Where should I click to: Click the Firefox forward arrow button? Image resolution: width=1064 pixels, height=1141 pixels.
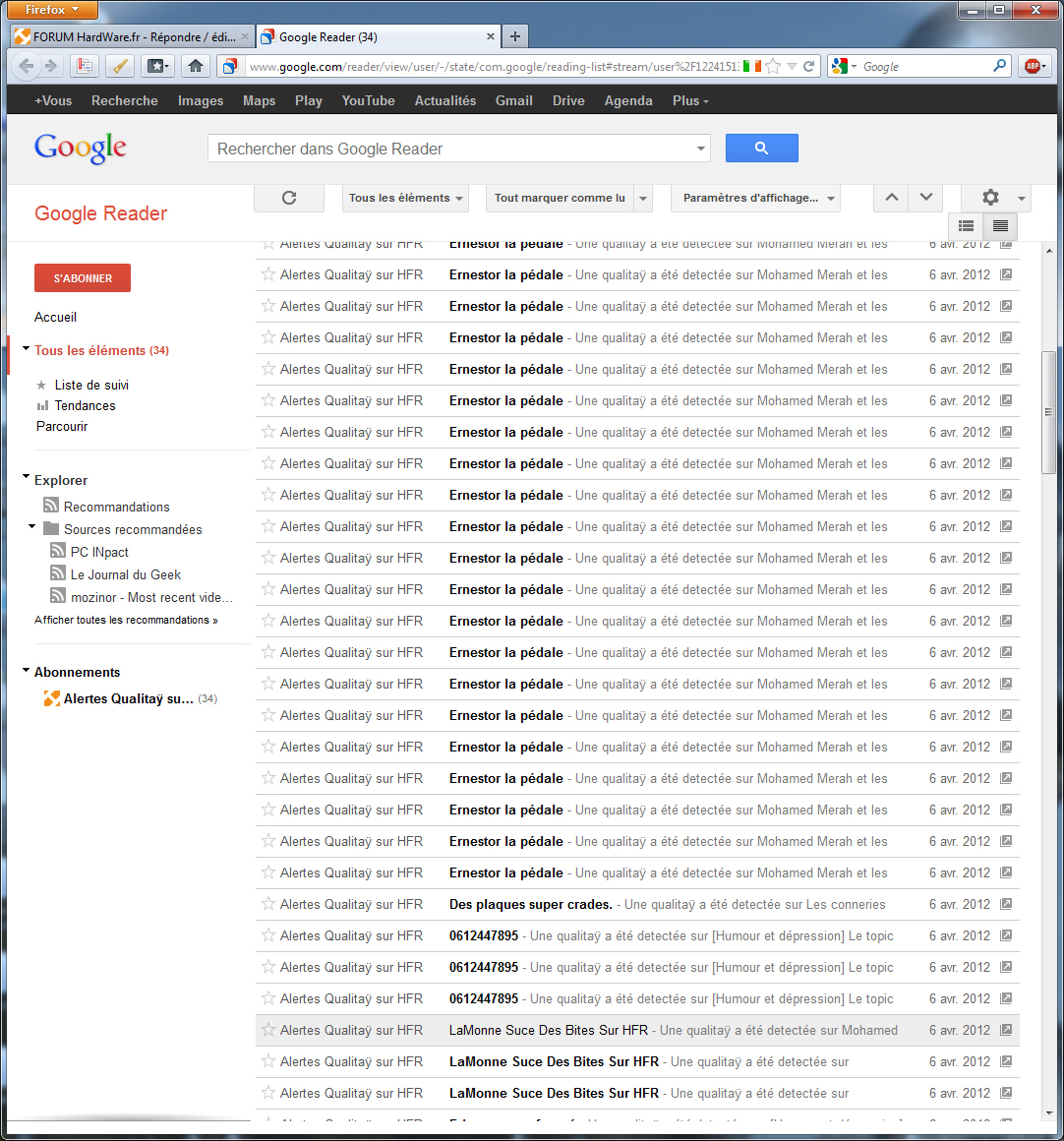(x=51, y=66)
